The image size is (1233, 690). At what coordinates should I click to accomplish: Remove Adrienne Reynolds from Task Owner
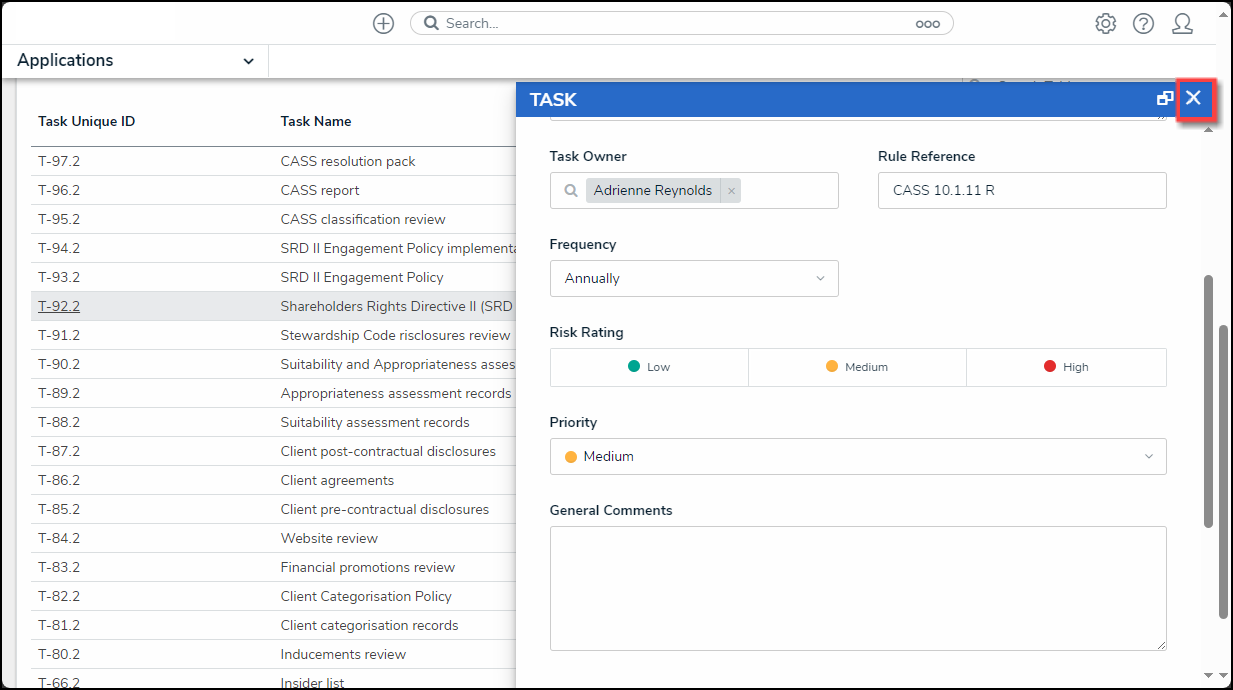[731, 191]
